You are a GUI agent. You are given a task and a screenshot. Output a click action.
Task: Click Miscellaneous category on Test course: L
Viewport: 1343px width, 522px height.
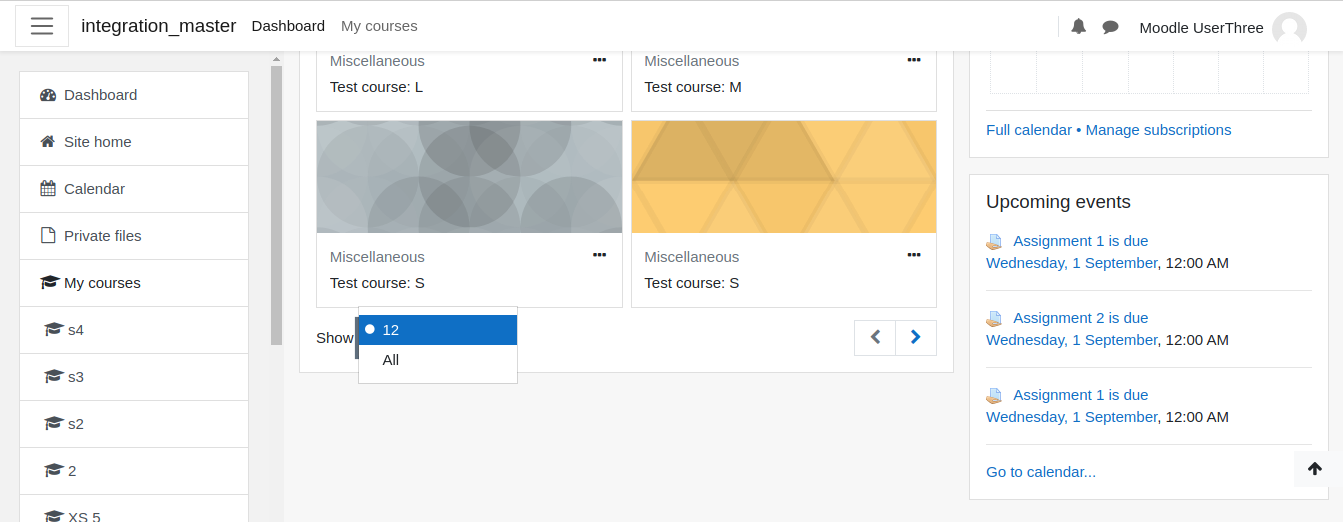coord(377,61)
